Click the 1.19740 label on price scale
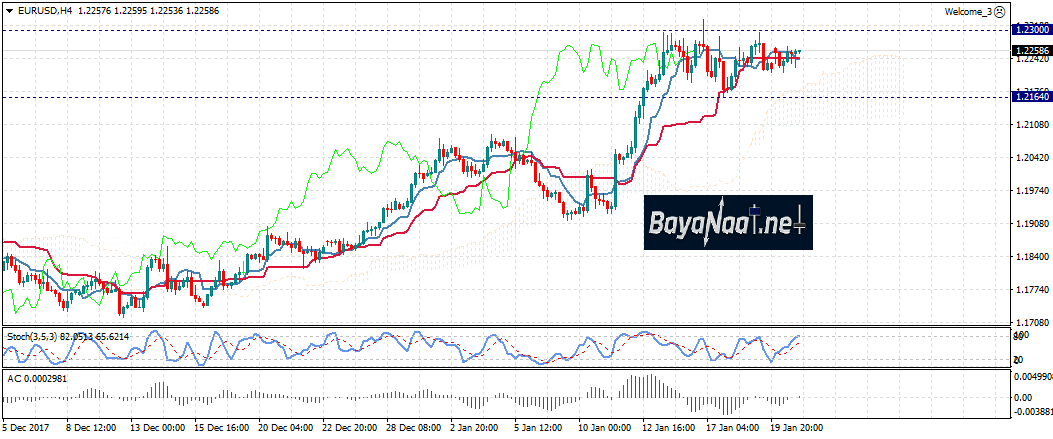The height and width of the screenshot is (439, 1053). point(1030,190)
